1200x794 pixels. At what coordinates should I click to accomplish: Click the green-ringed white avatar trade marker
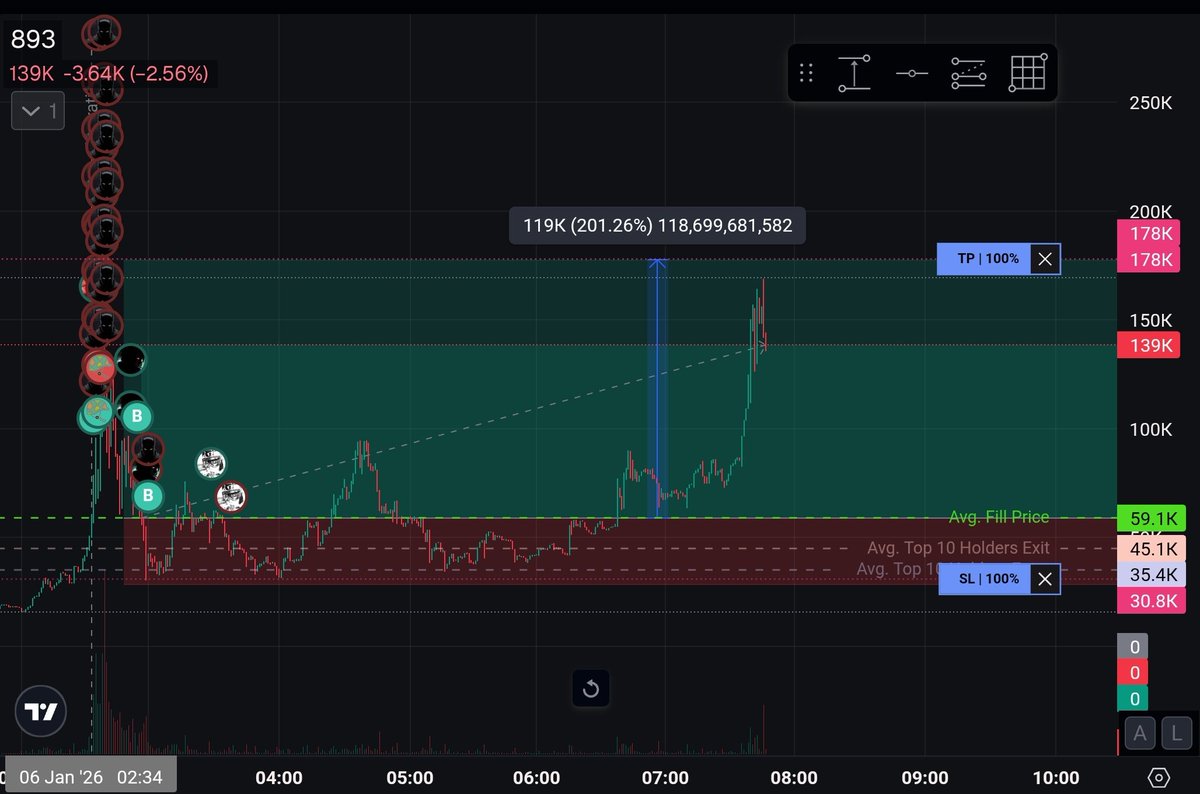click(x=210, y=463)
